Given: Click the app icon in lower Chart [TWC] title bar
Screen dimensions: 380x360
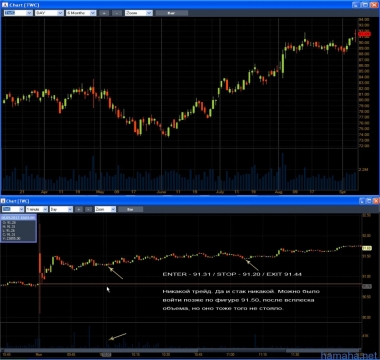Looking at the screenshot, I should 3,201.
